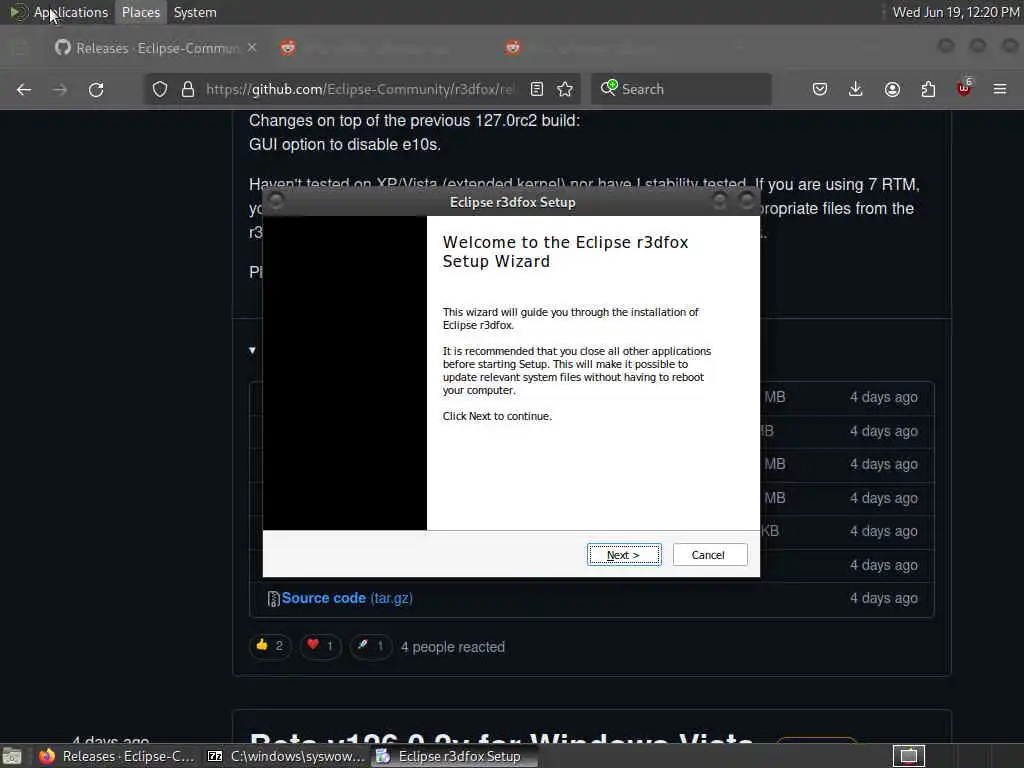This screenshot has width=1024, height=768.
Task: Select Eclipse r3dfox Setup taskbar item
Action: coord(455,756)
